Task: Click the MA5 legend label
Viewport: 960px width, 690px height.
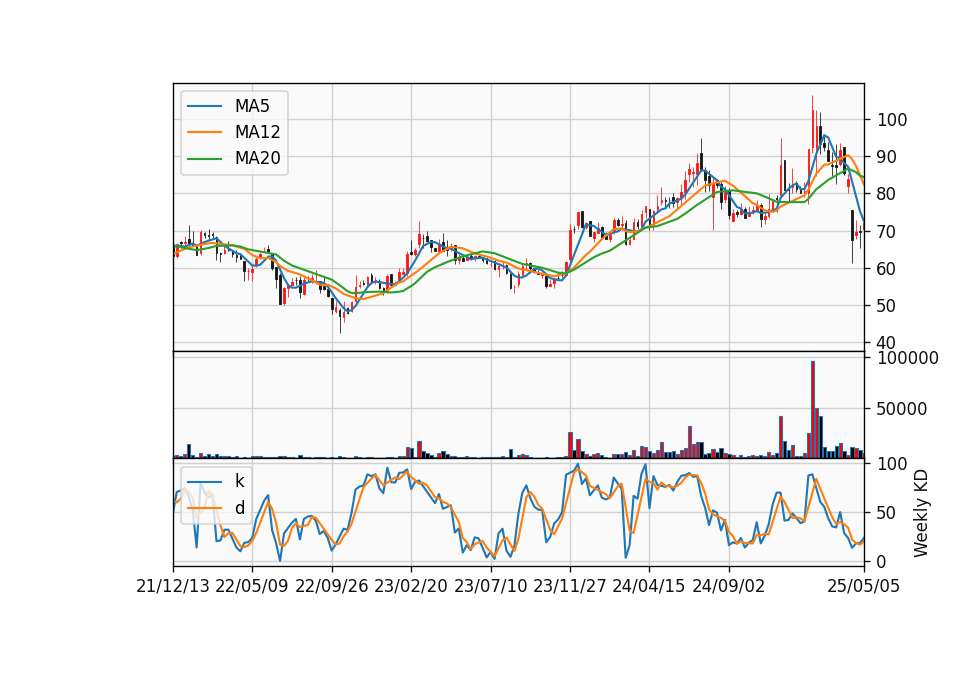Action: click(252, 106)
